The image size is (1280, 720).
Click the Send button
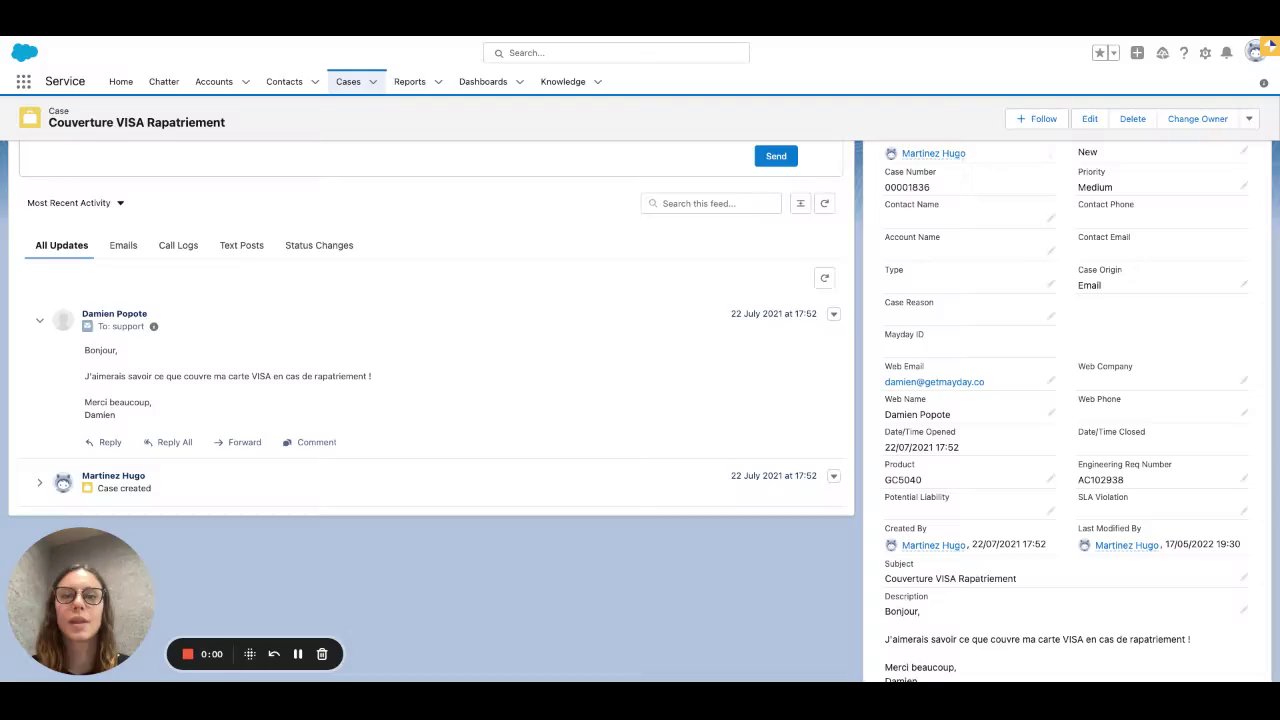point(776,156)
